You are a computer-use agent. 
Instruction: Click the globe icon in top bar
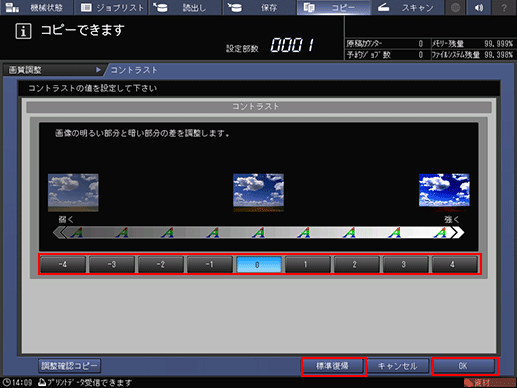pyautogui.click(x=455, y=7)
